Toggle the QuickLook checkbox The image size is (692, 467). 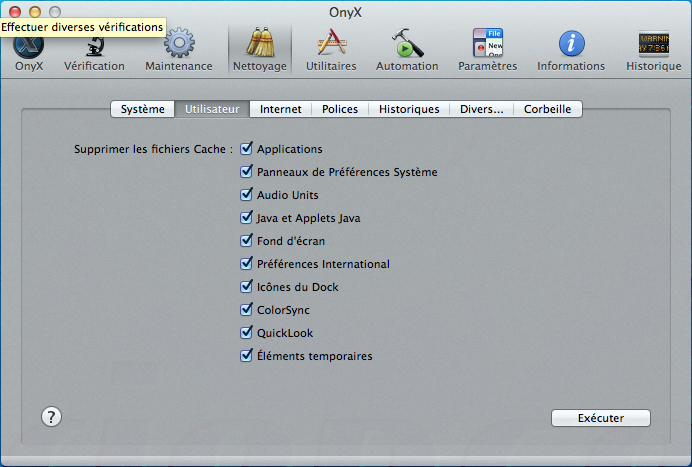(246, 332)
